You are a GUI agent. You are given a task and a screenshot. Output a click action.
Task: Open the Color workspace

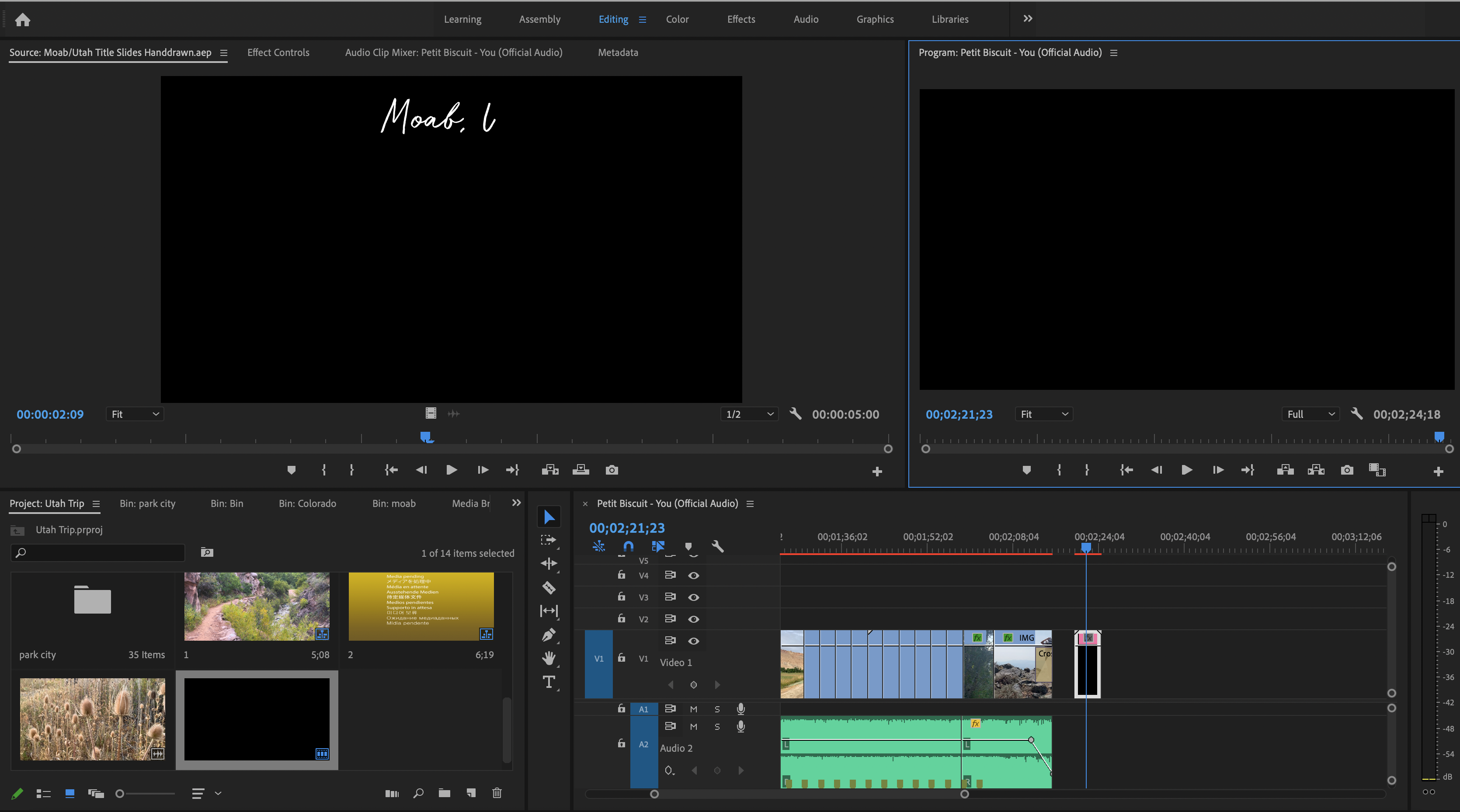point(678,19)
